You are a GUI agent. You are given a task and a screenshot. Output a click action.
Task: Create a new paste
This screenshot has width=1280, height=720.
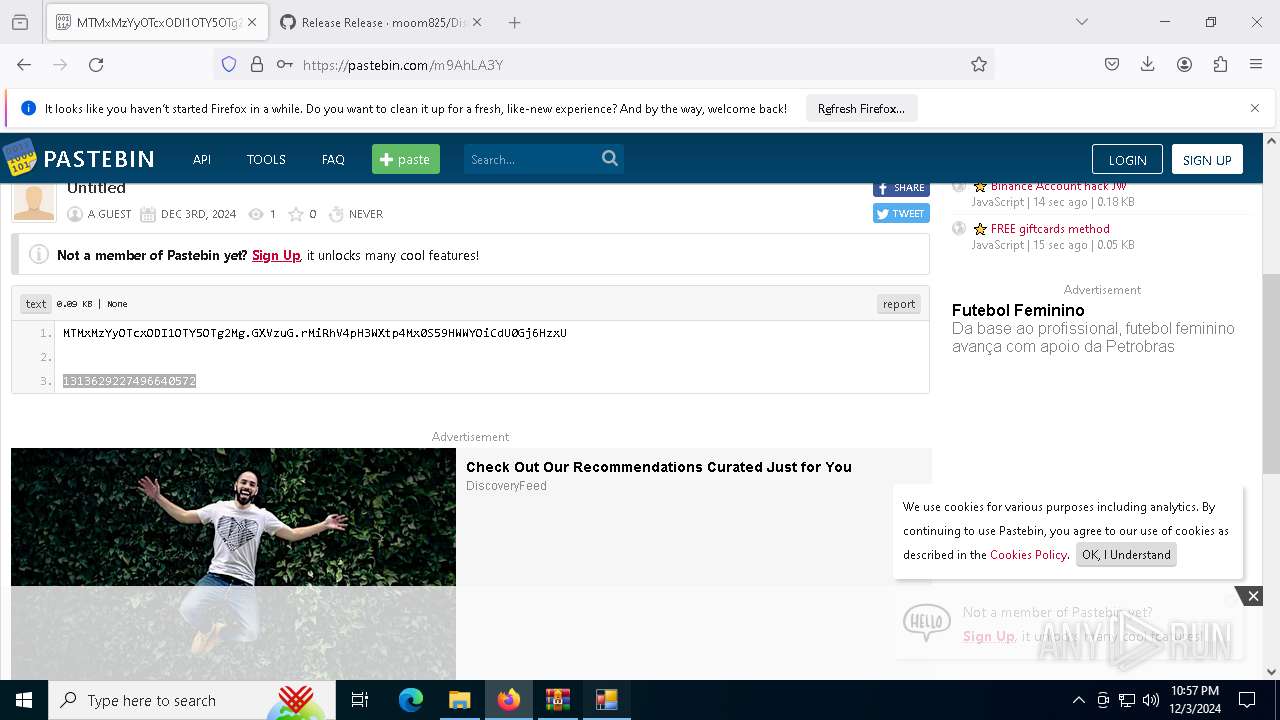(406, 159)
